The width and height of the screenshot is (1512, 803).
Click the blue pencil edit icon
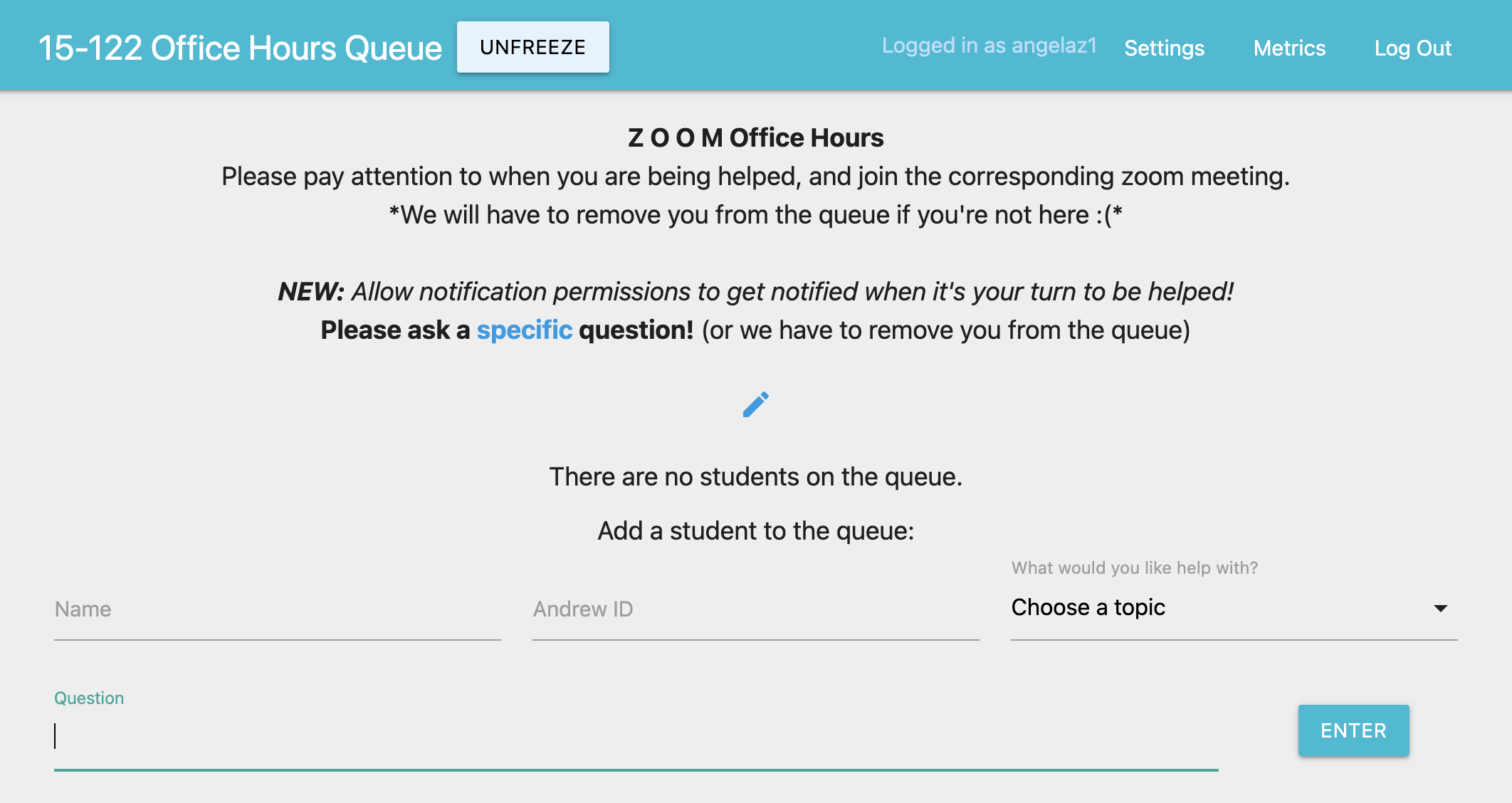click(755, 404)
